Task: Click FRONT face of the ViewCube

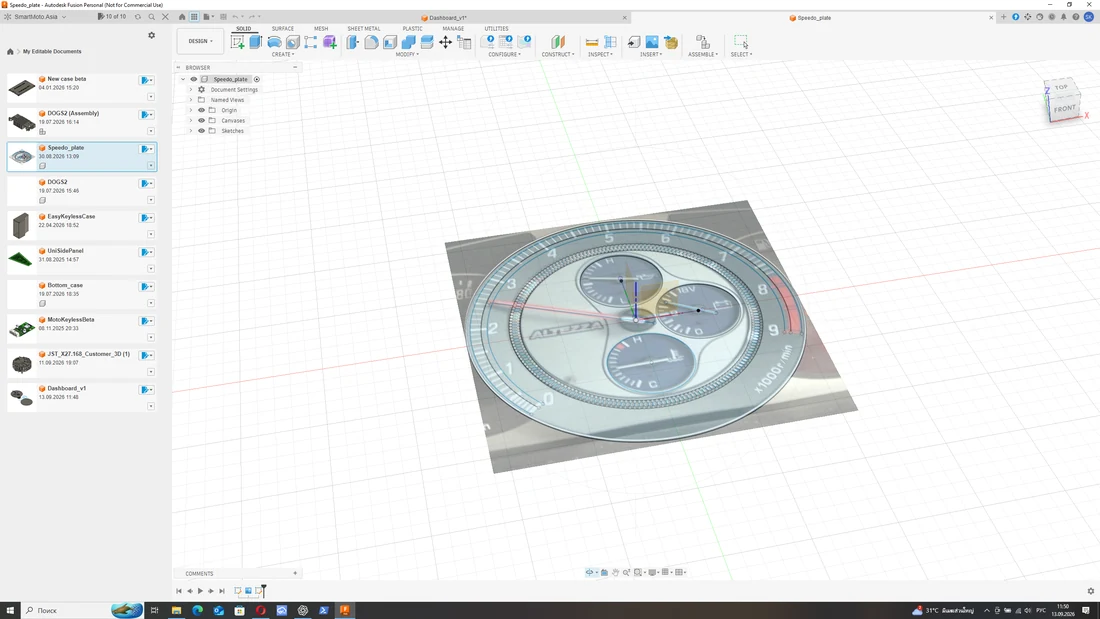Action: (1064, 109)
